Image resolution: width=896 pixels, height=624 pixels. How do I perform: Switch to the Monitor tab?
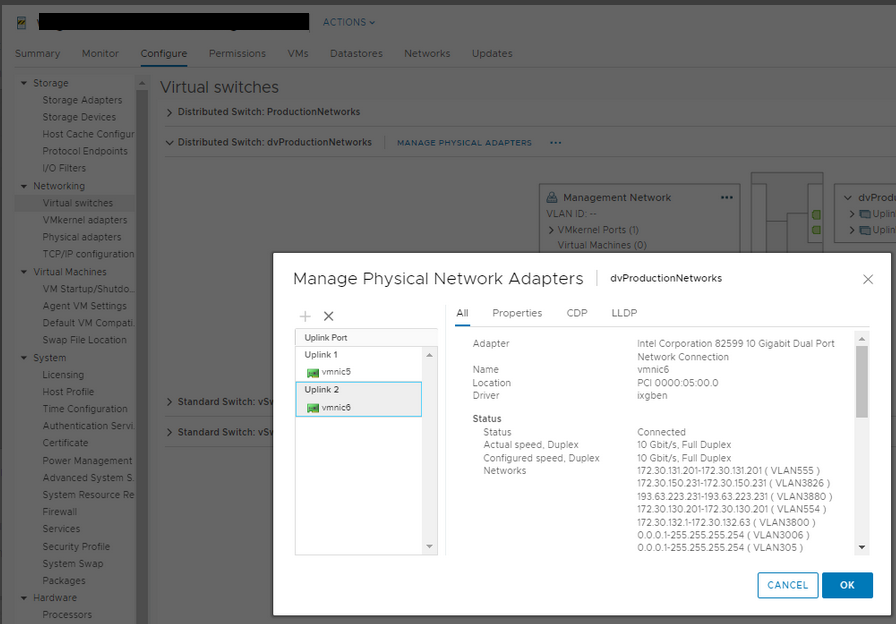[x=100, y=54]
